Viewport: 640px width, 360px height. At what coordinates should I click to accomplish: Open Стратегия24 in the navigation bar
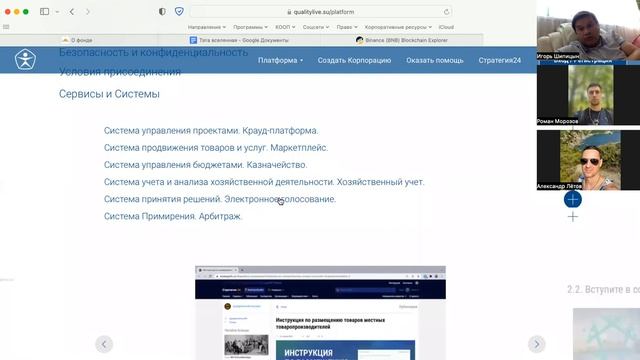click(500, 60)
